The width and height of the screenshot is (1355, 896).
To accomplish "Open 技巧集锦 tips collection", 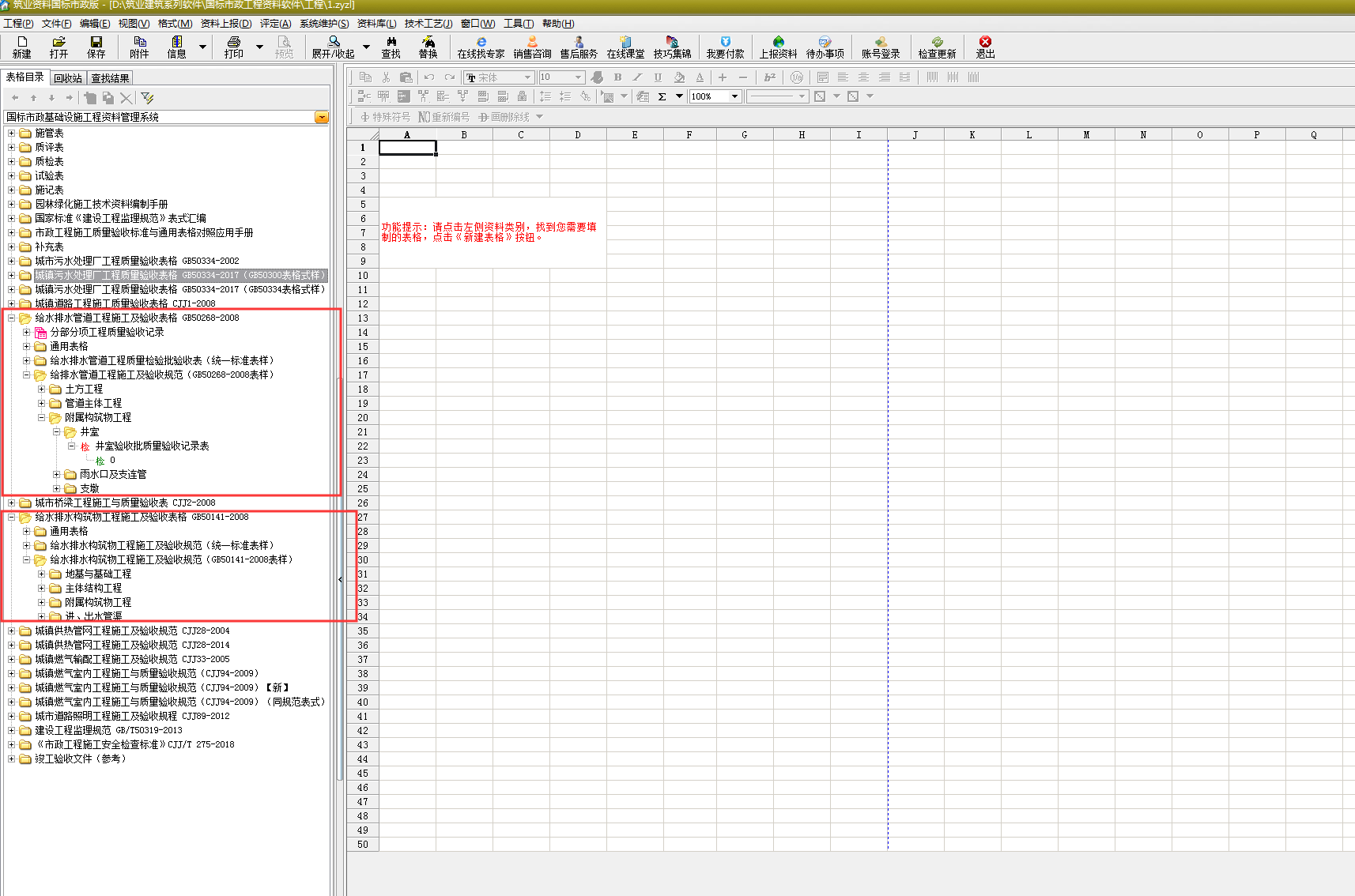I will pyautogui.click(x=672, y=47).
